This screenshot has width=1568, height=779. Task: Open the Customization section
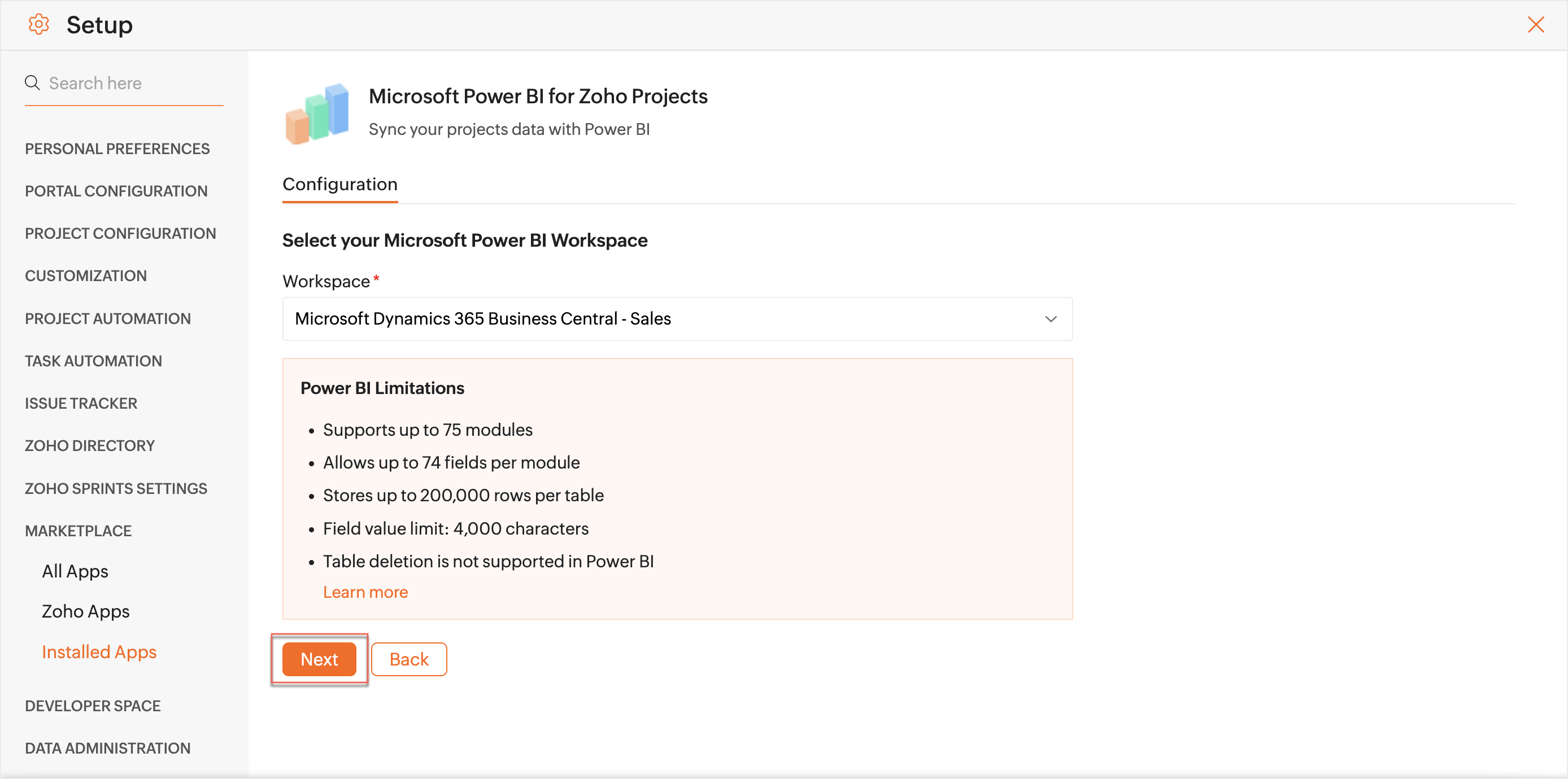coord(85,275)
